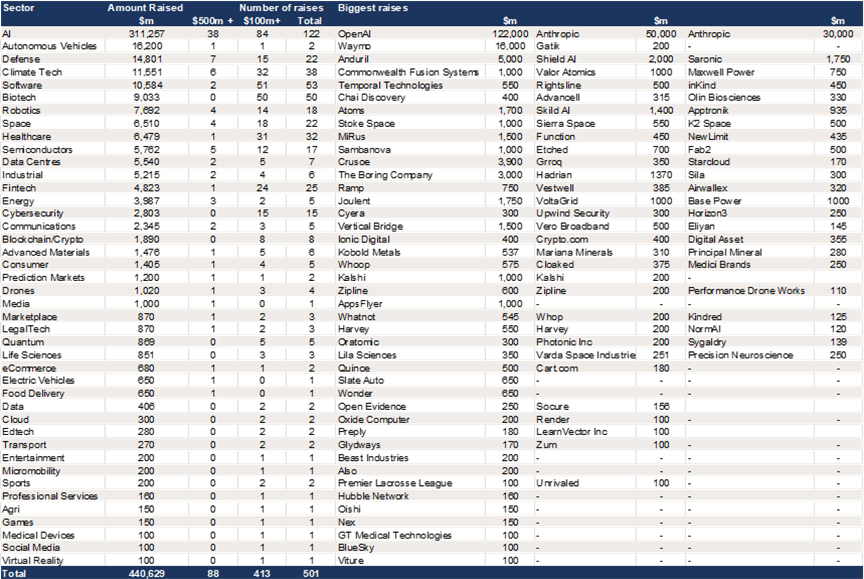Click the "Valor Atomics" cell
Image resolution: width=864 pixels, height=579 pixels.
(566, 72)
